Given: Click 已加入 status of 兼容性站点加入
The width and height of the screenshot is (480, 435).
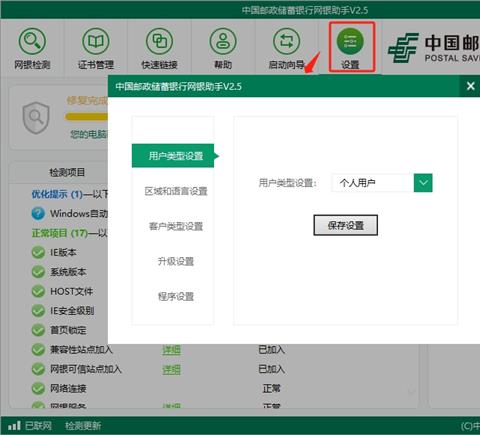Looking at the screenshot, I should 271,350.
